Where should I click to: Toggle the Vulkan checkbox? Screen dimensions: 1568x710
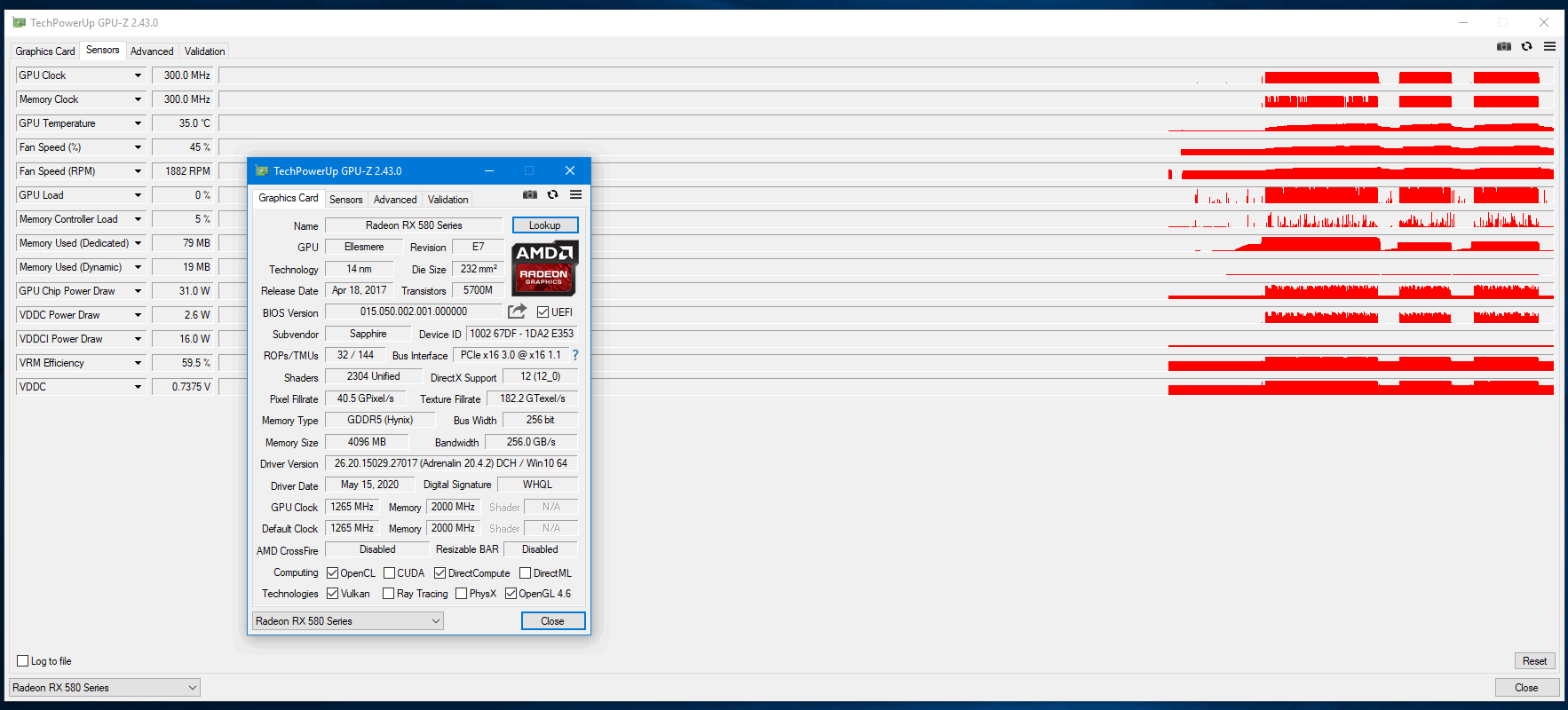(332, 594)
